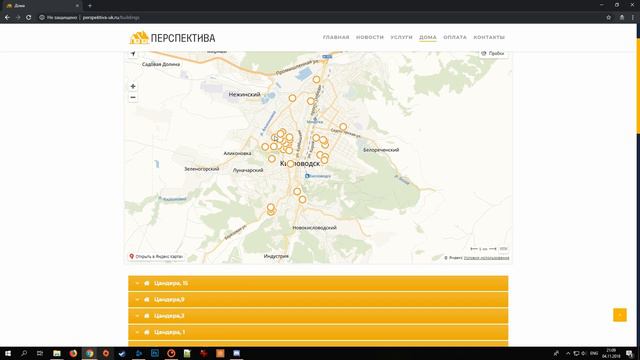The width and height of the screenshot is (640, 360).
Task: Open the Новости menu item
Action: pyautogui.click(x=370, y=37)
